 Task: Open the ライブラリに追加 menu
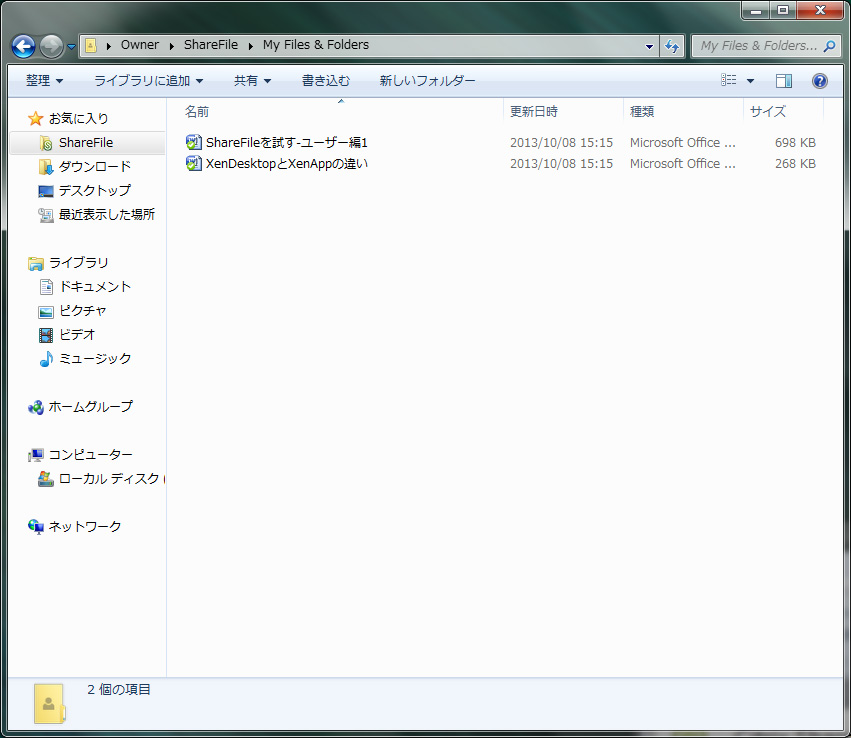[x=149, y=81]
